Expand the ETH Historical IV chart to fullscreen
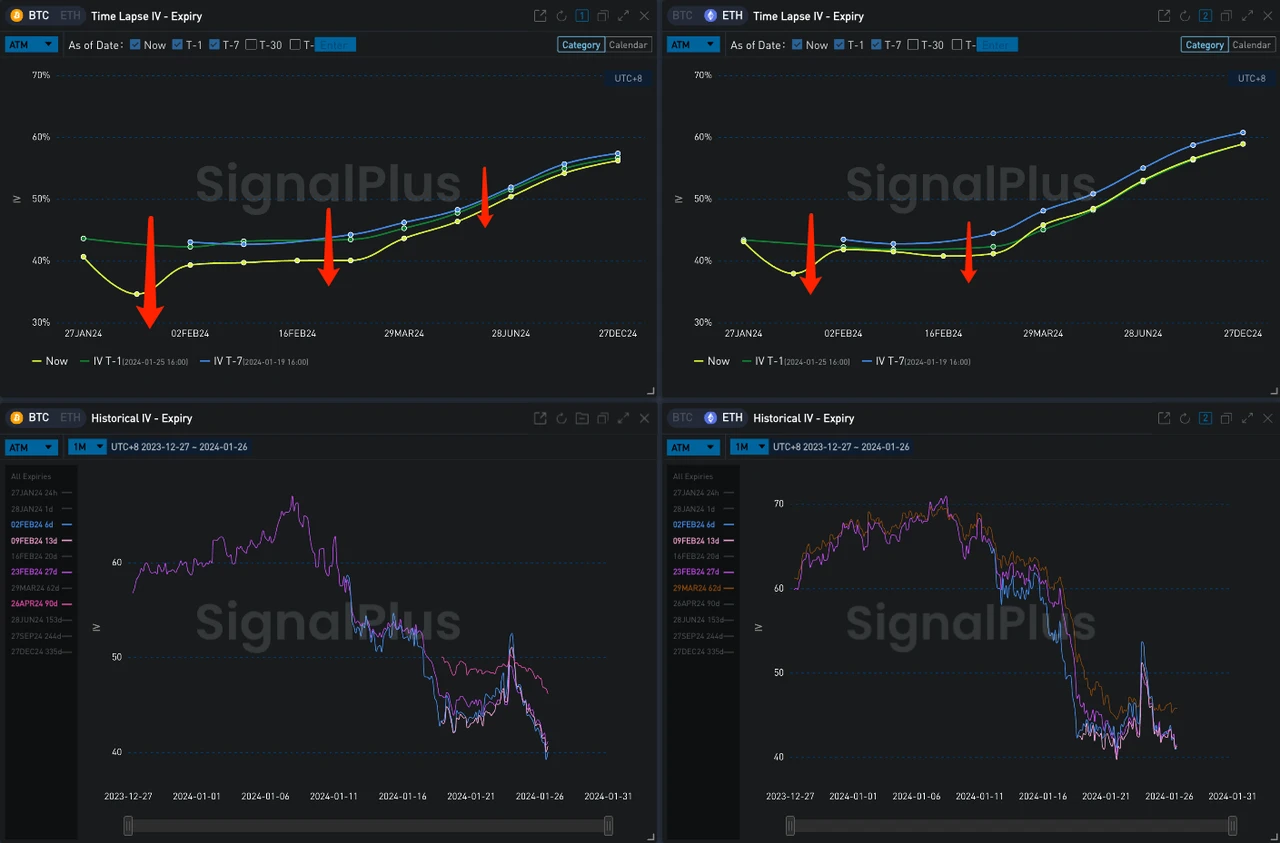The width and height of the screenshot is (1280, 843). click(x=1247, y=418)
